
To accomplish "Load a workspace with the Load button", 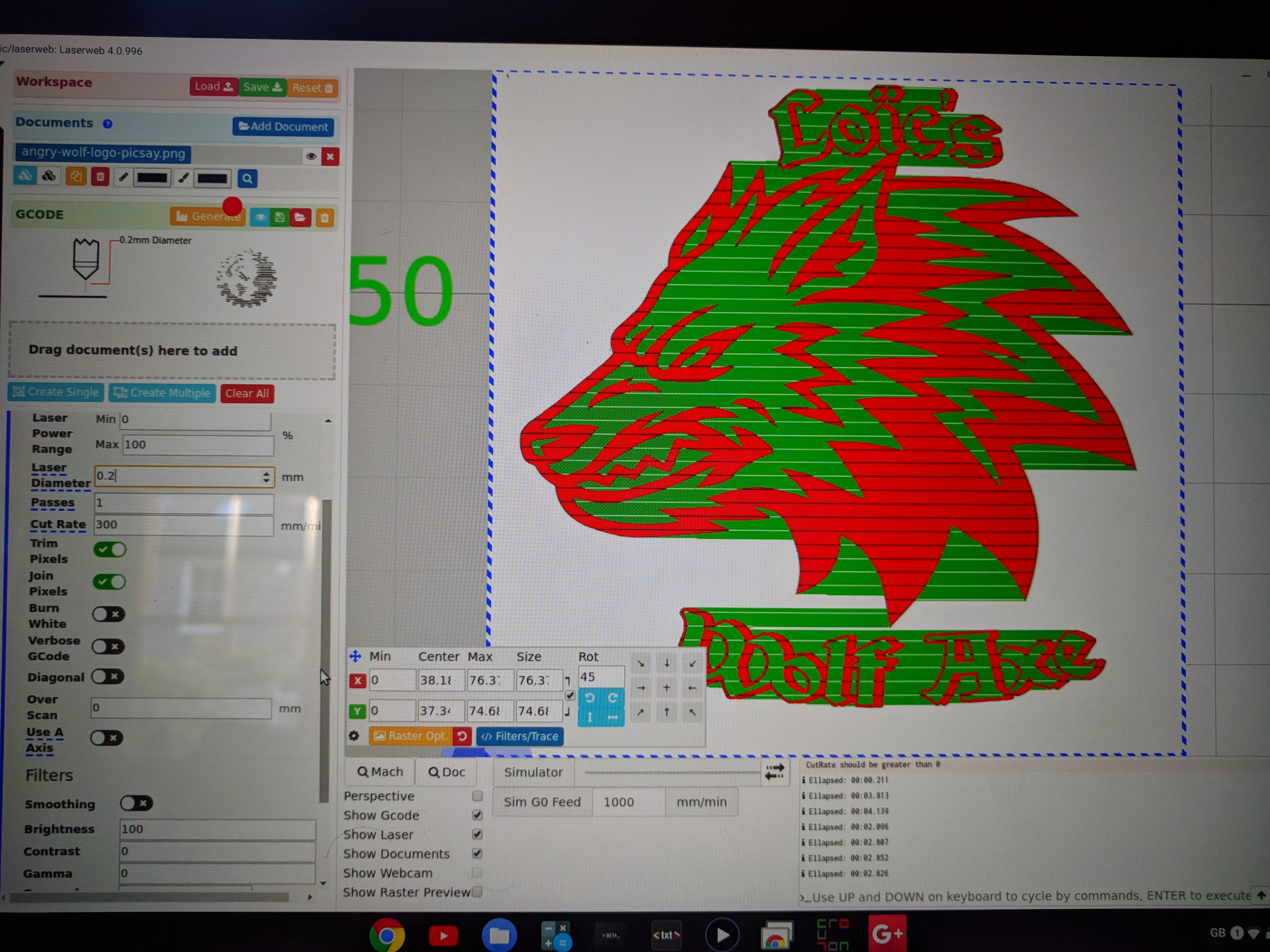I will (214, 87).
